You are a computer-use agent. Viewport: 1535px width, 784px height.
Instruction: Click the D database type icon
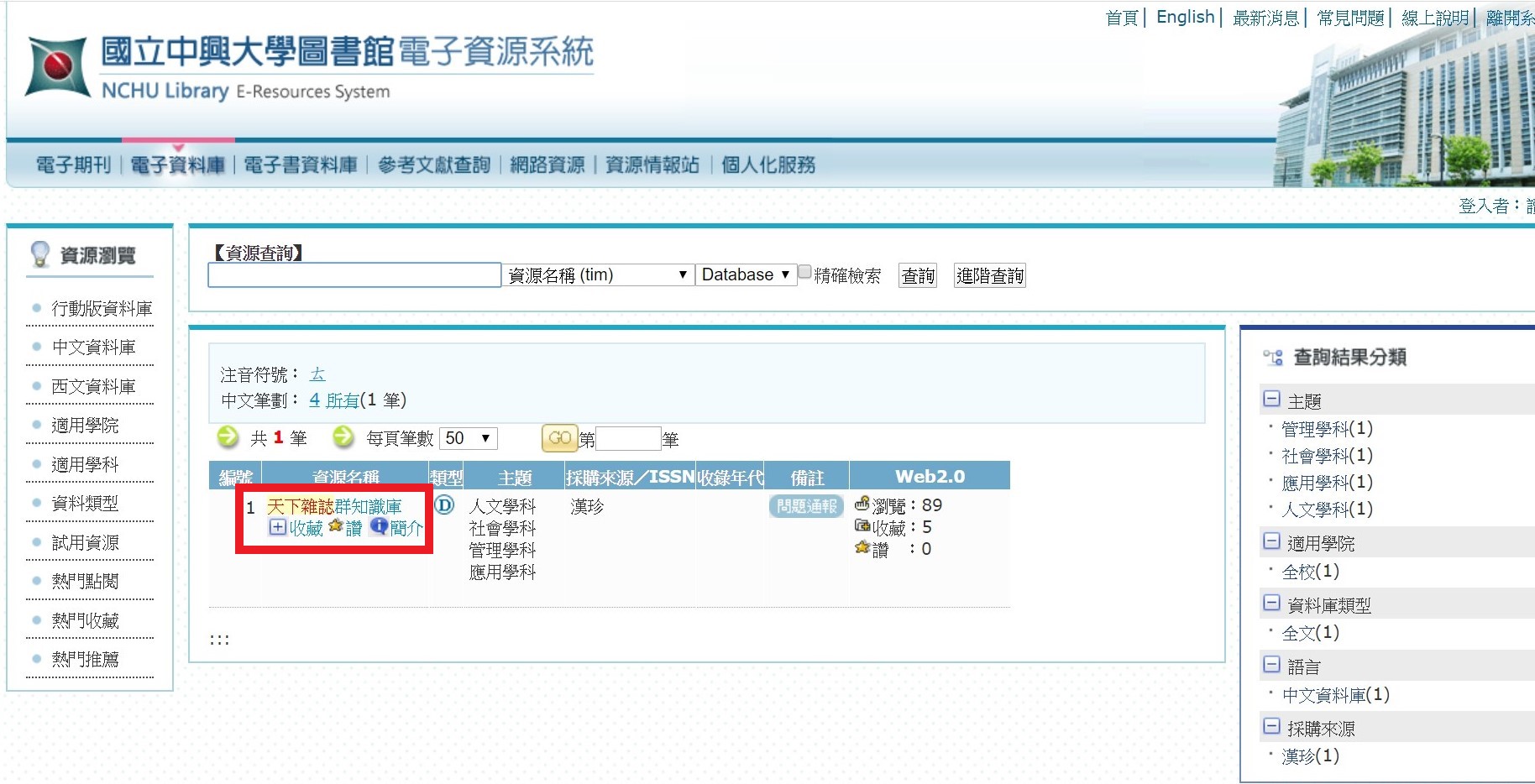point(443,505)
